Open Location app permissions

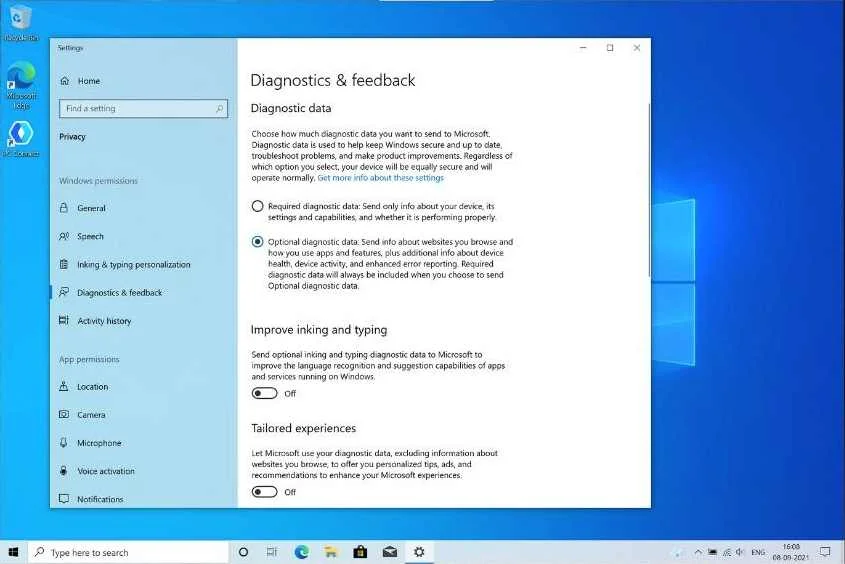point(84,387)
